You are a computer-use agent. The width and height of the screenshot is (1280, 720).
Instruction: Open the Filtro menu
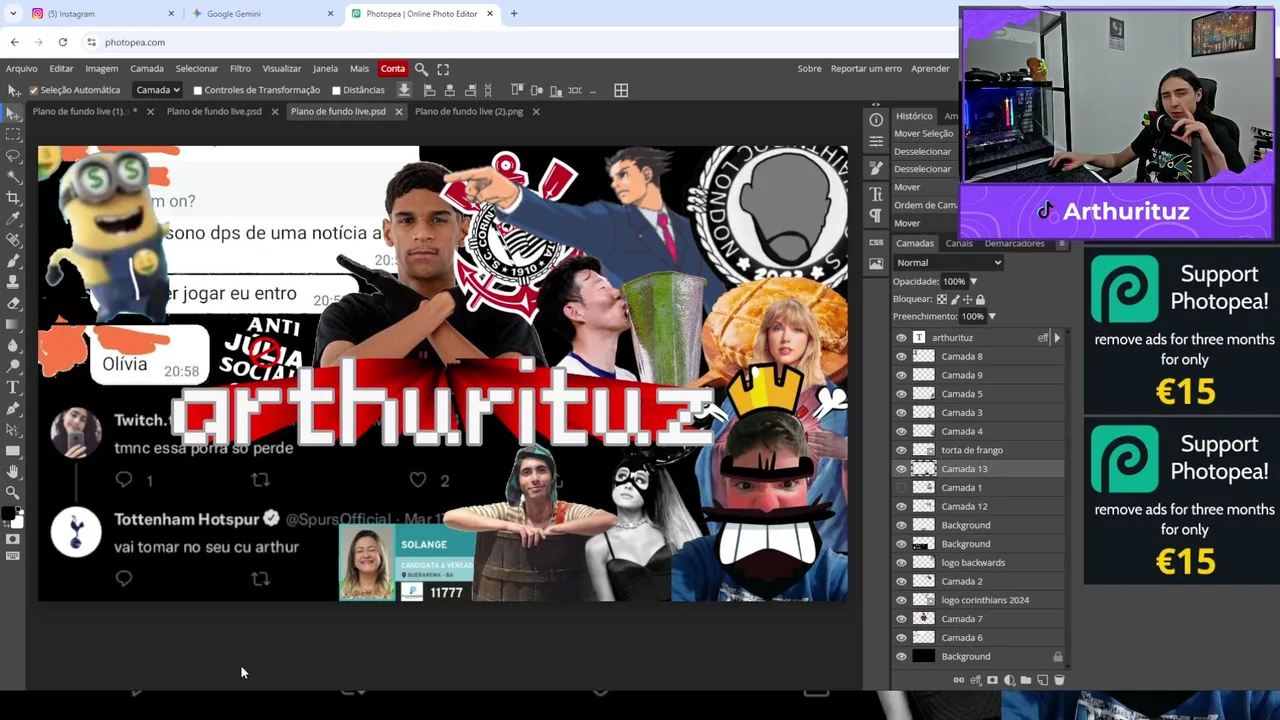click(240, 69)
